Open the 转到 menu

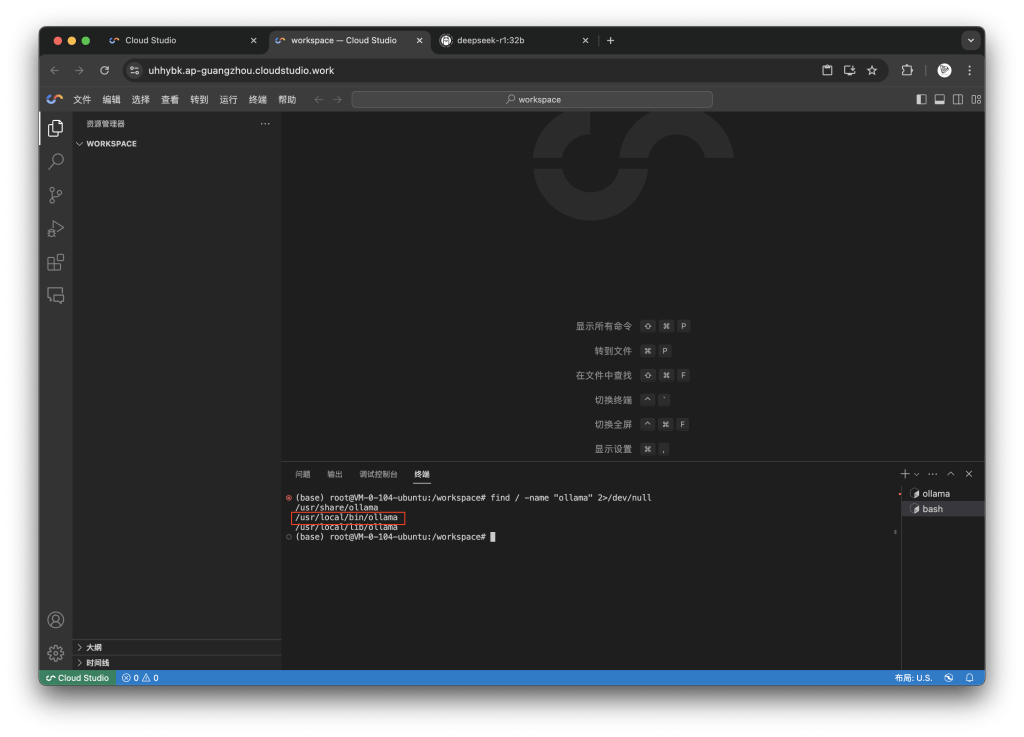(x=199, y=99)
